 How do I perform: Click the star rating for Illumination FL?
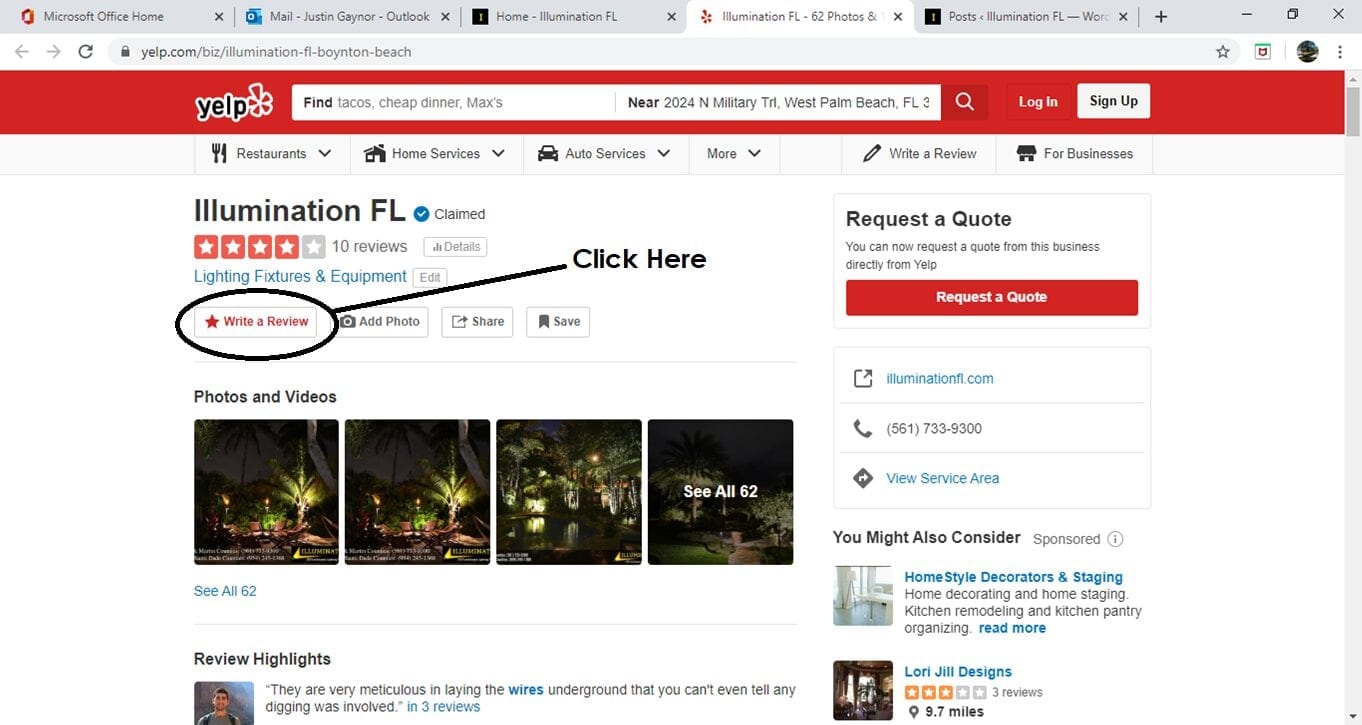tap(260, 246)
